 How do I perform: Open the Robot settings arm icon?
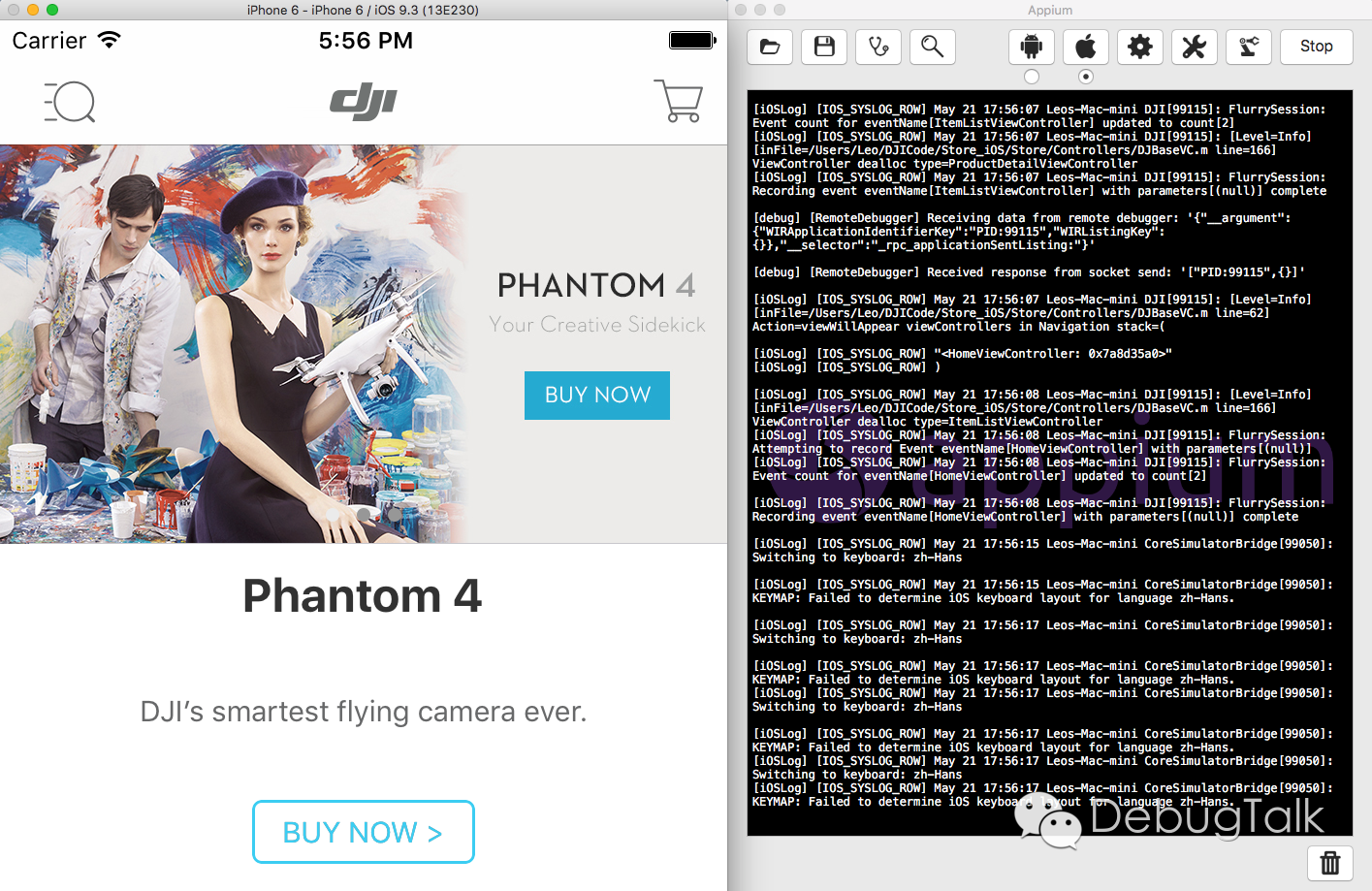tap(1249, 47)
